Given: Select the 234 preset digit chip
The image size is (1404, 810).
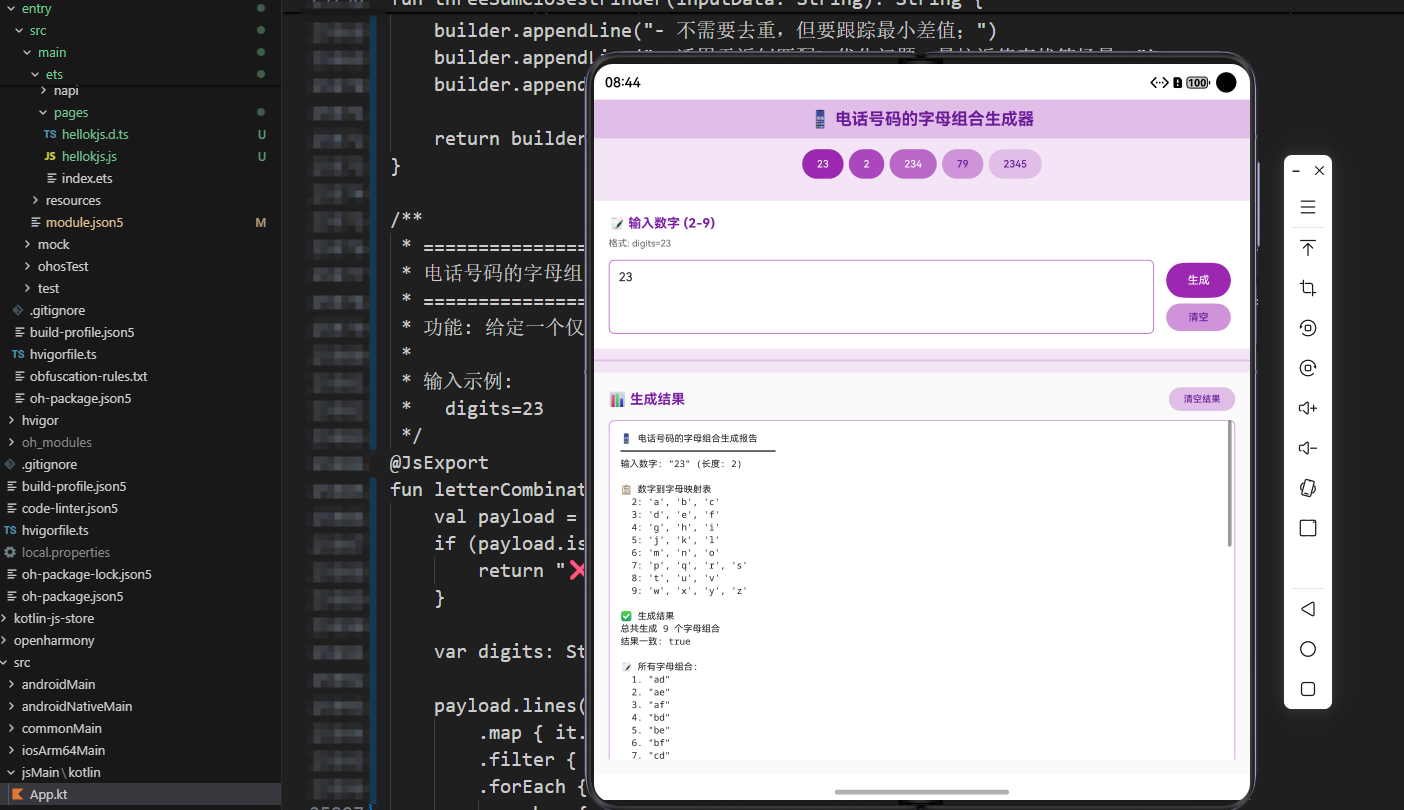Looking at the screenshot, I should point(912,163).
